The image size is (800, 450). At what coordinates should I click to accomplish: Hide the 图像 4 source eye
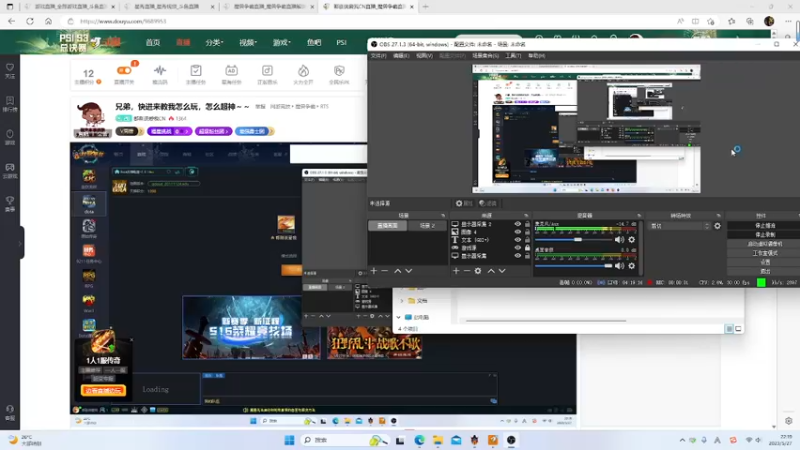[x=518, y=232]
